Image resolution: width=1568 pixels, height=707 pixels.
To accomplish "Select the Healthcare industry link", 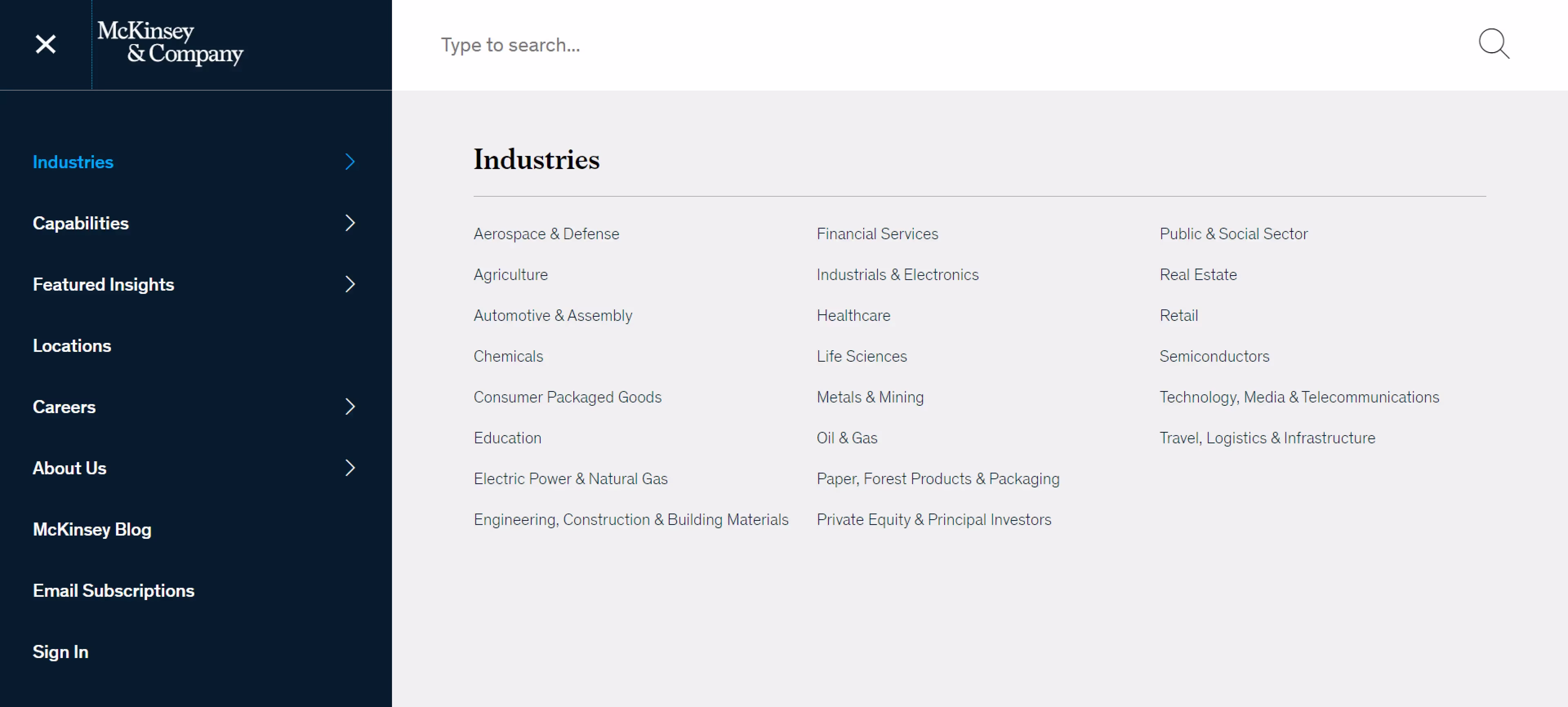I will point(853,315).
